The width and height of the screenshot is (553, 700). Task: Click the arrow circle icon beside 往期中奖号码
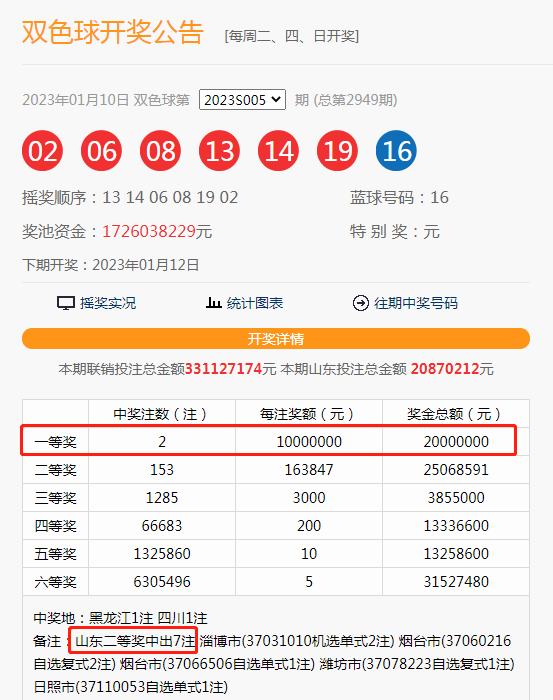click(x=361, y=303)
